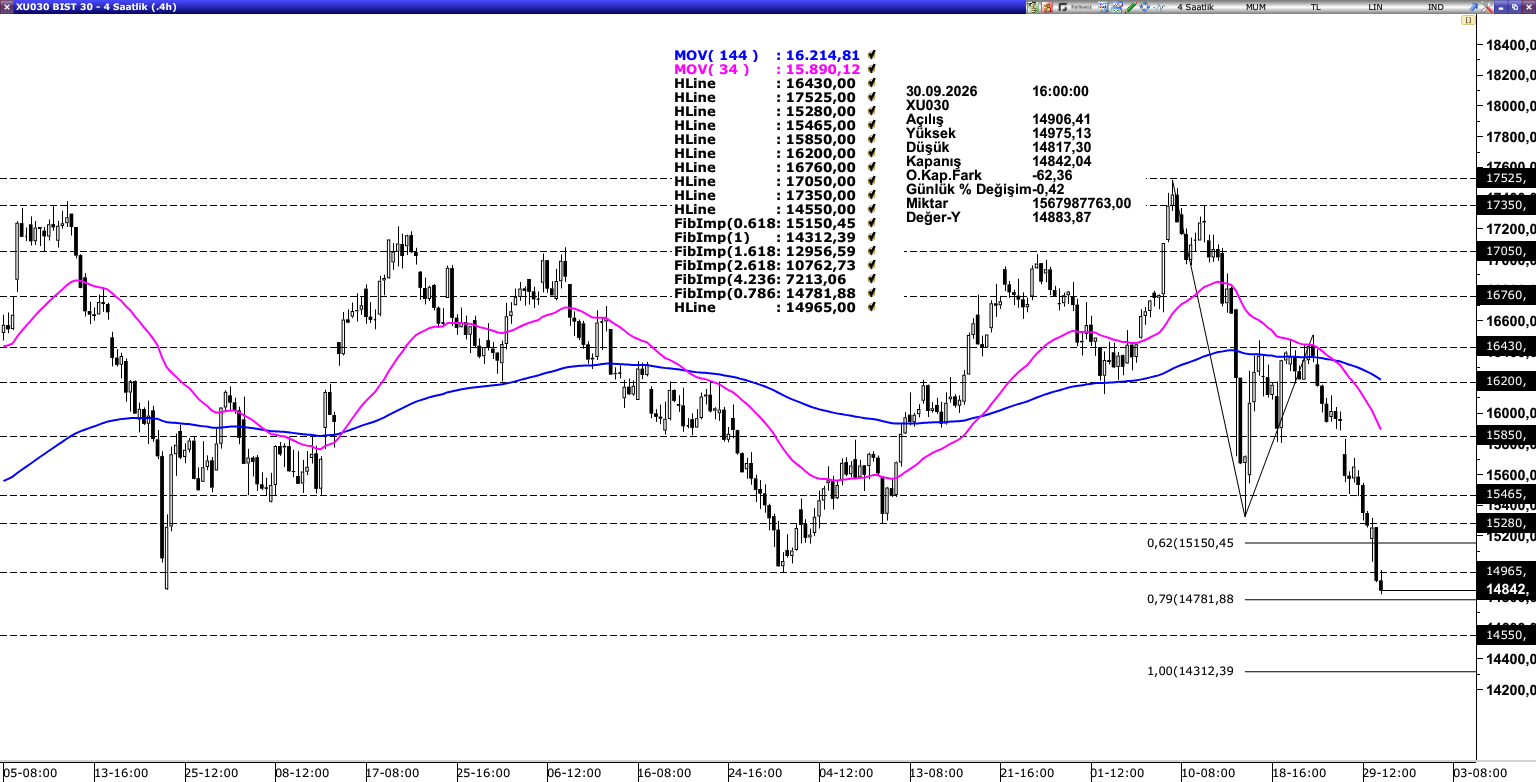Open the 4 Saatlik period selector
This screenshot has height=782, width=1536.
(1195, 7)
